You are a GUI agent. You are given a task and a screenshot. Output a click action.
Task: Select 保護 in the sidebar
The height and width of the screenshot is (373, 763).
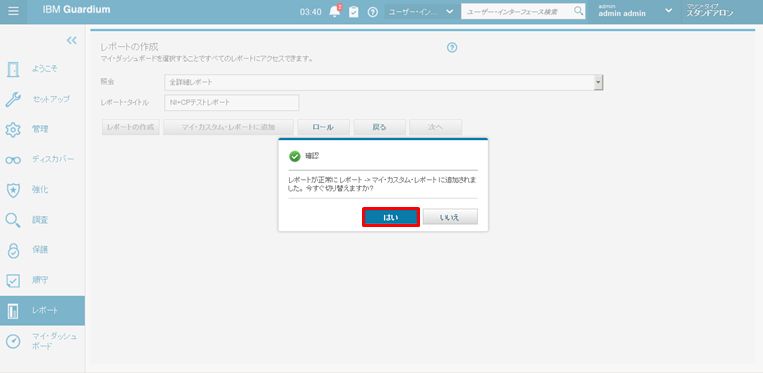40,249
